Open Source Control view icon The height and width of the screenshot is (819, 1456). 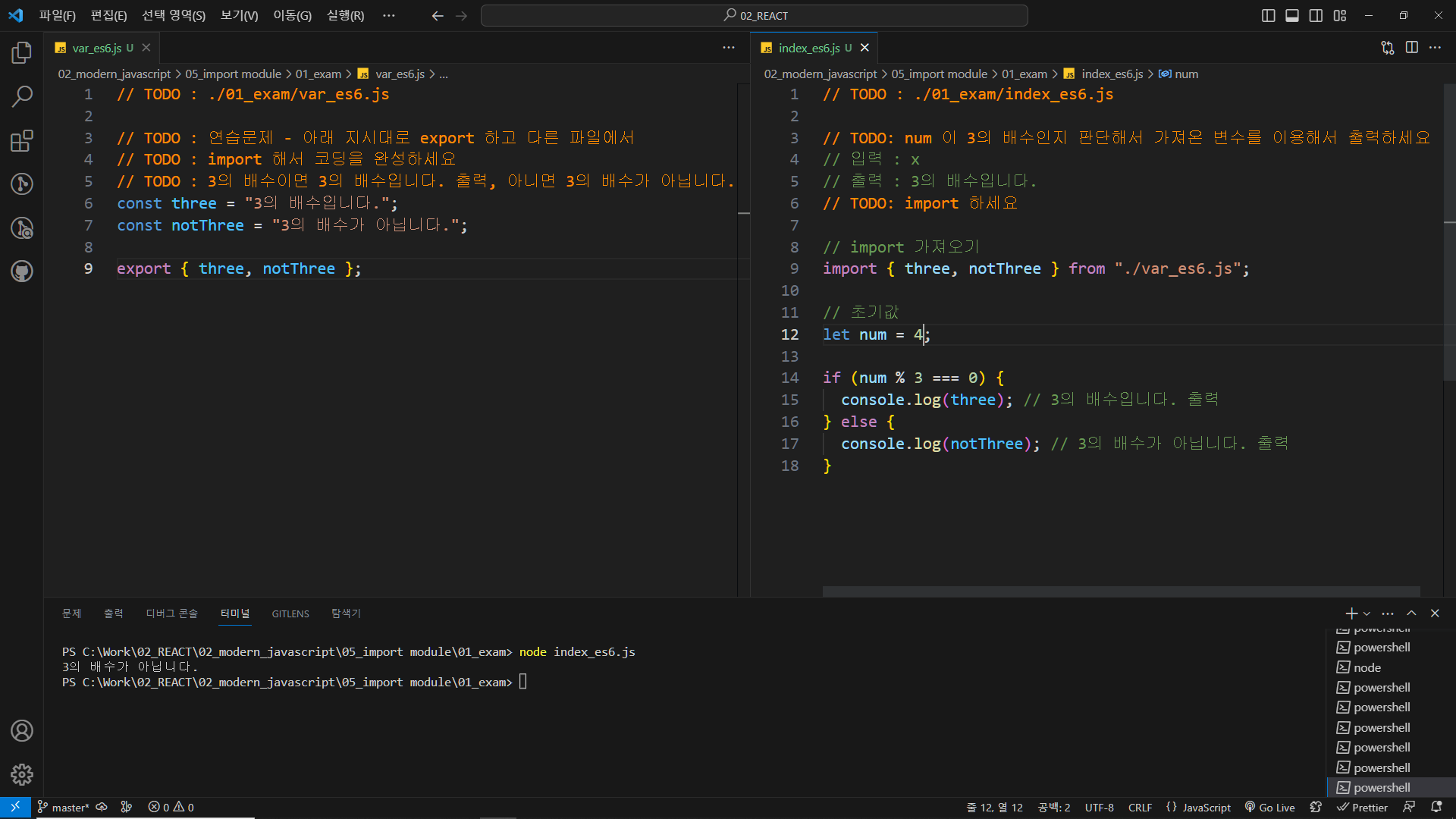[x=22, y=184]
